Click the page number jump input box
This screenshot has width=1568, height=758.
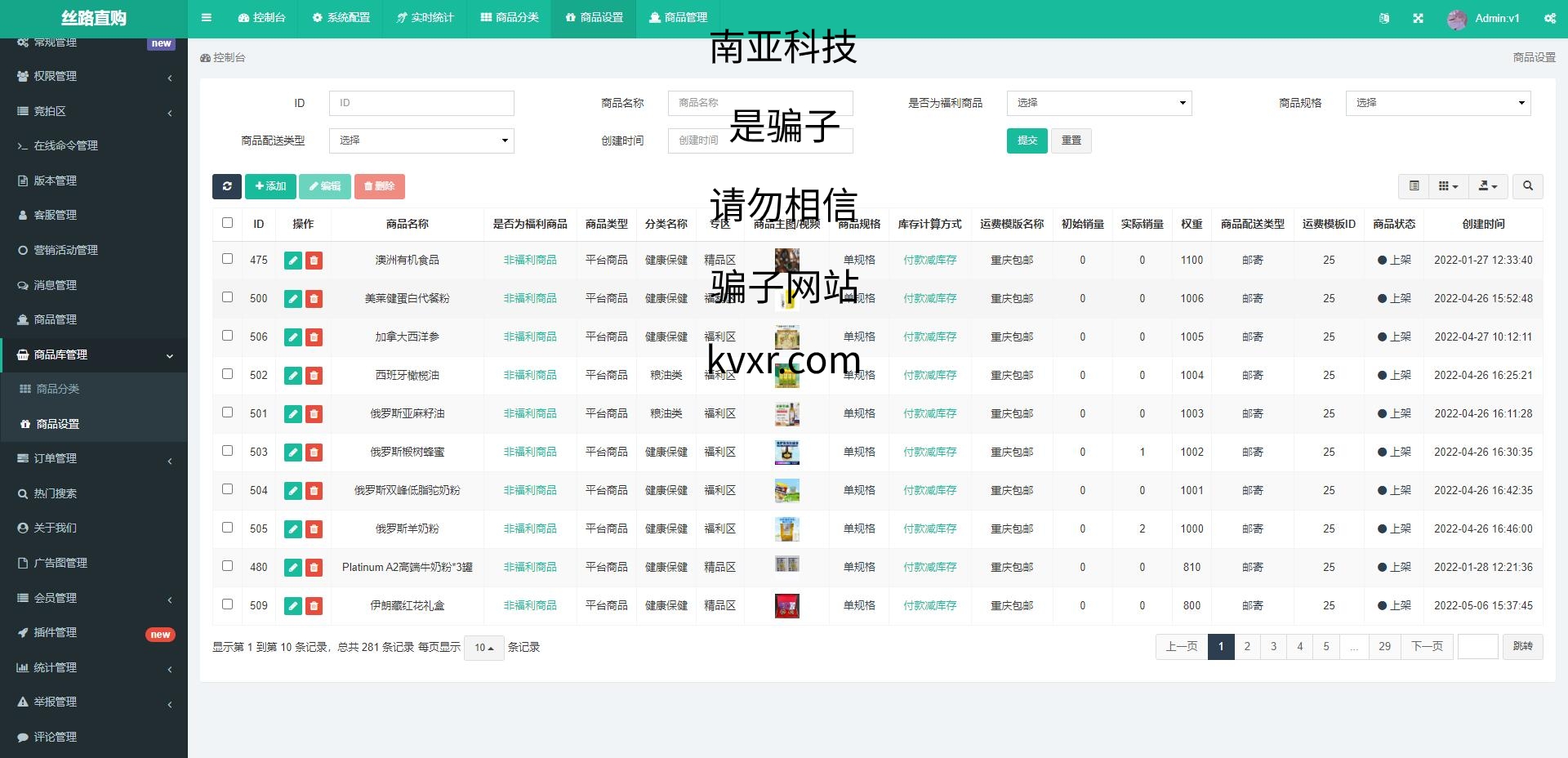(1478, 646)
